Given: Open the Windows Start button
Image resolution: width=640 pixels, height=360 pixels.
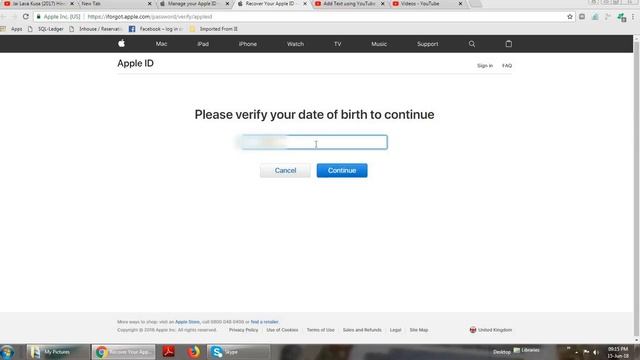Looking at the screenshot, I should click(7, 352).
